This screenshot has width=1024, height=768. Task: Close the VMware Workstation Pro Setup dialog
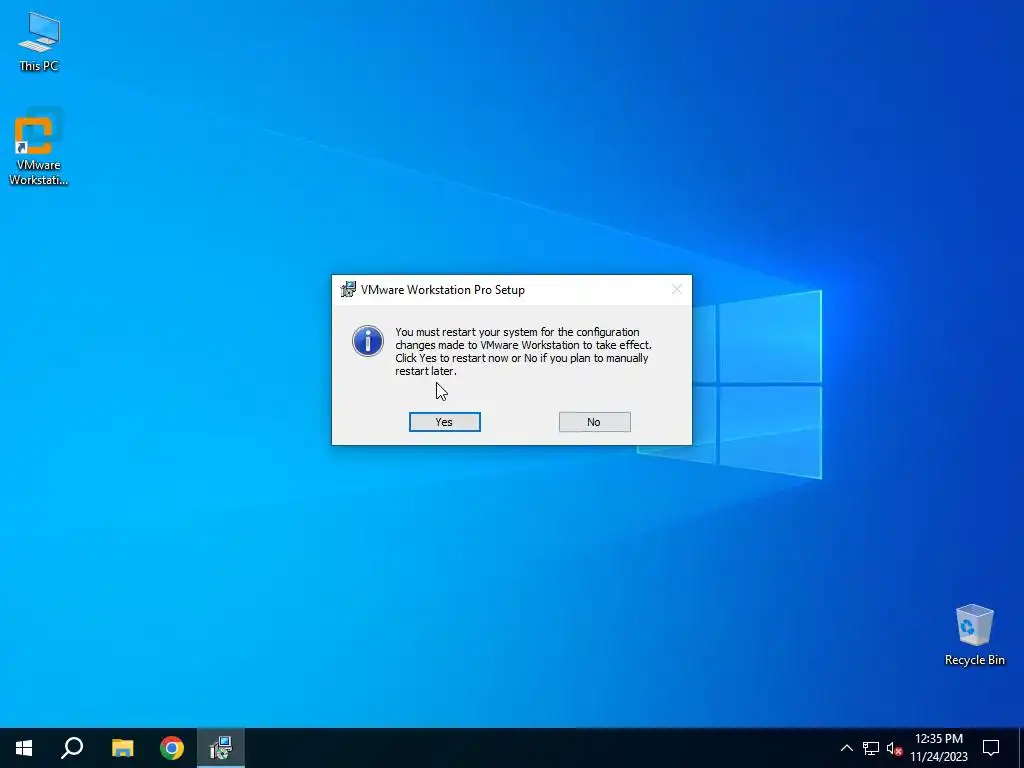coord(677,289)
